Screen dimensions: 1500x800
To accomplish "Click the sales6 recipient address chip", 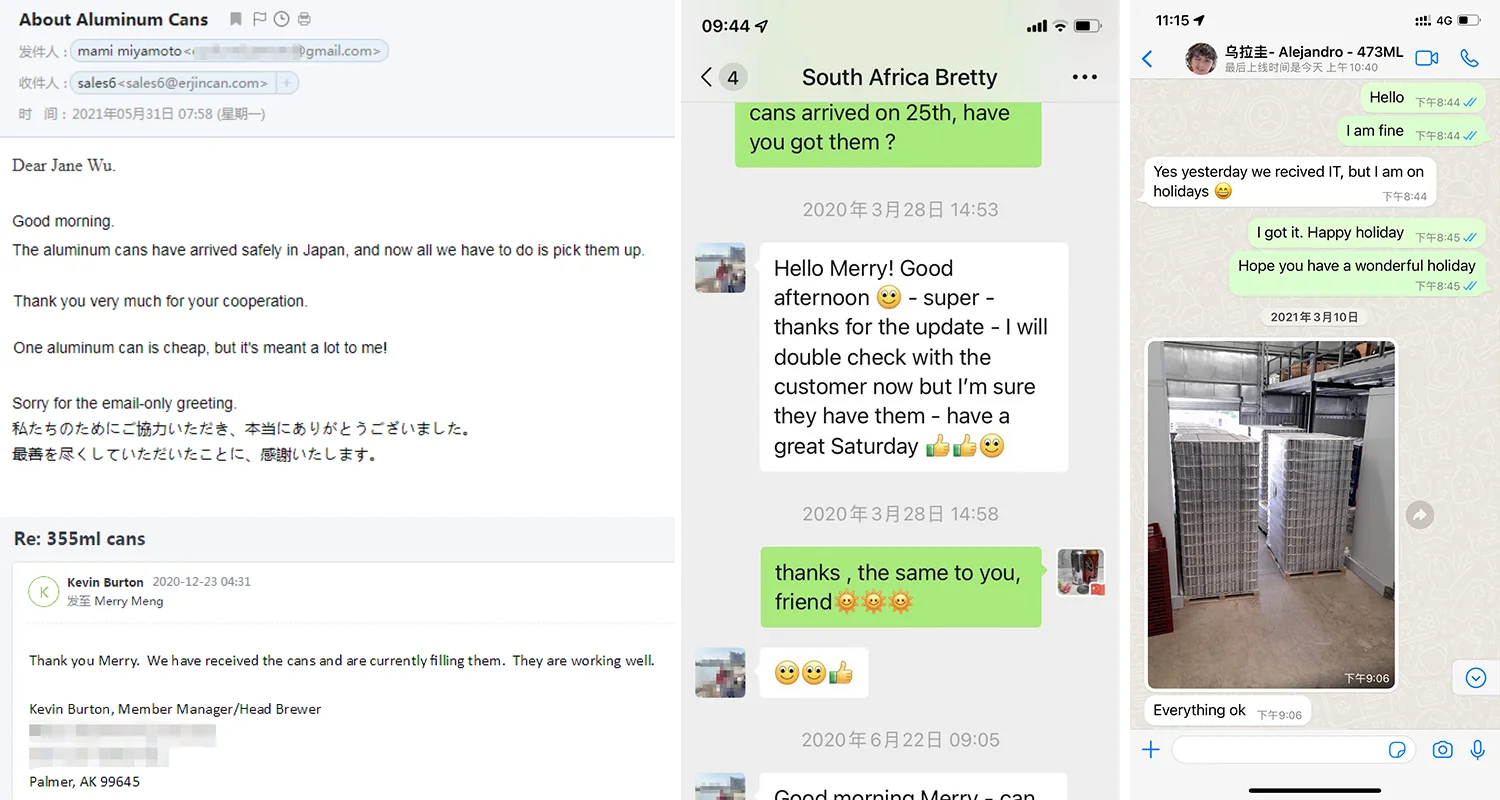I will click(x=171, y=83).
